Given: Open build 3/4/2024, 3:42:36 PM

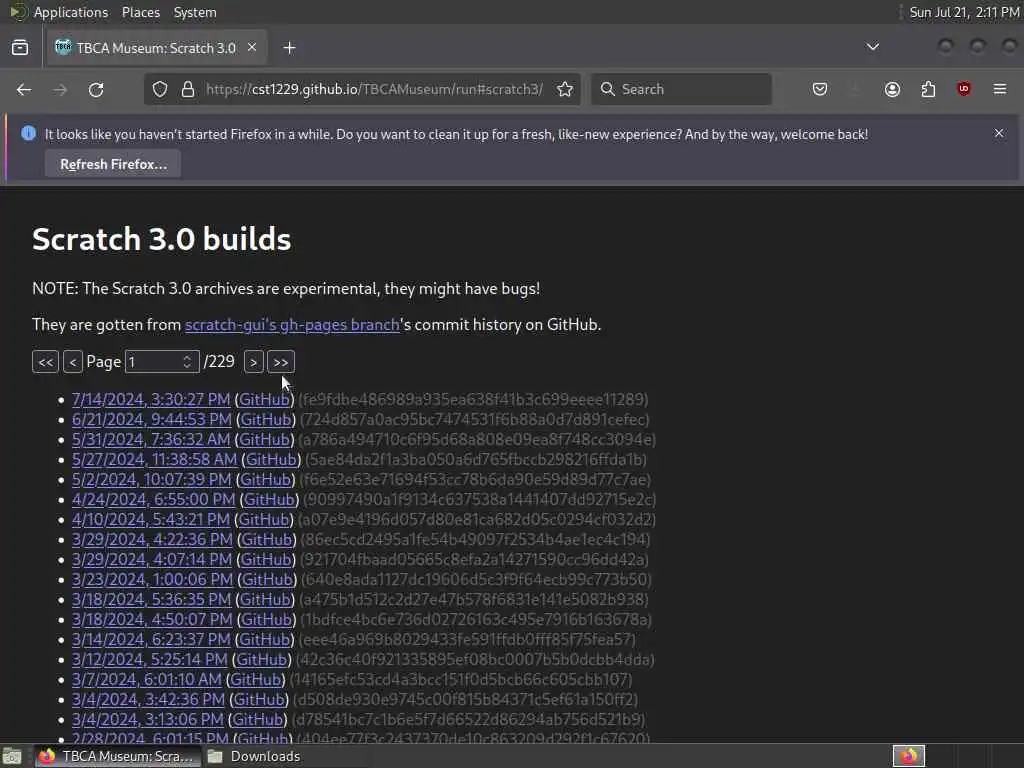Looking at the screenshot, I should tap(148, 699).
